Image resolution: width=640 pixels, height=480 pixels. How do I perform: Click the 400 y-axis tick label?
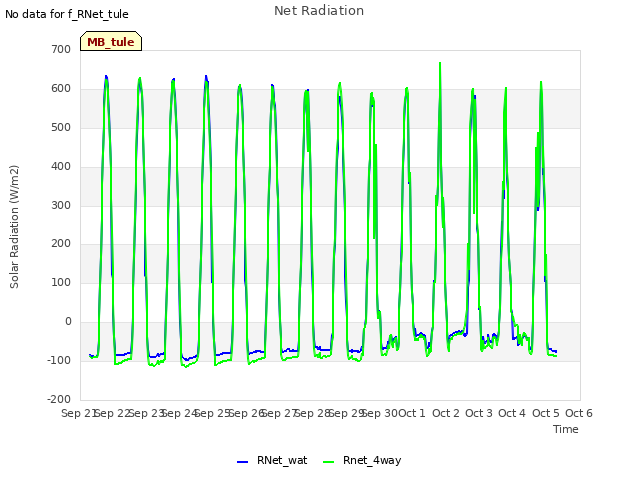pyautogui.click(x=61, y=167)
